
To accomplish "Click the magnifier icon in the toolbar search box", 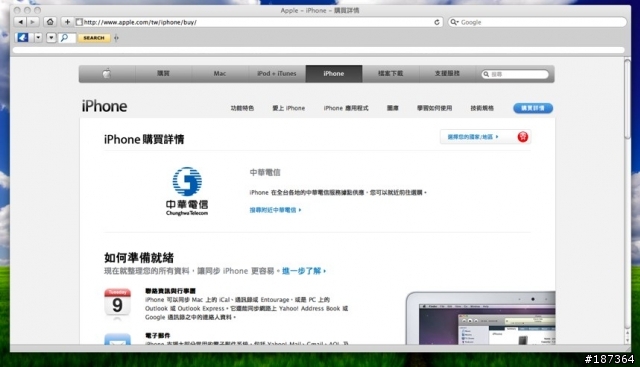I will pyautogui.click(x=64, y=38).
